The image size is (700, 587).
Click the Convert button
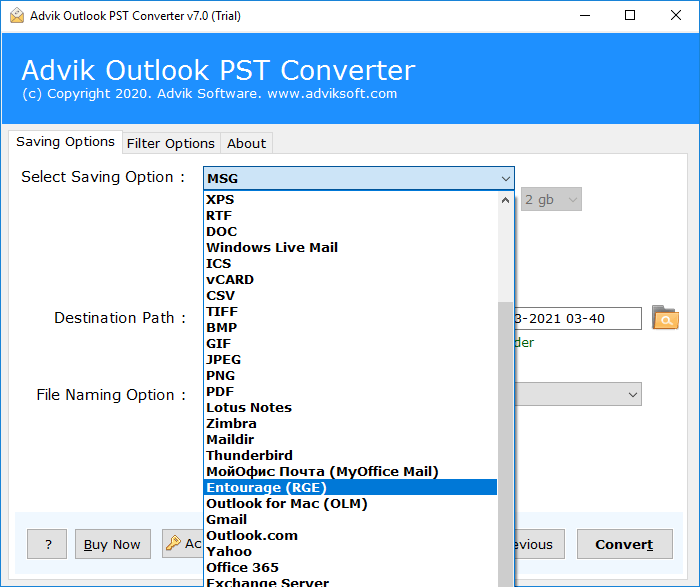point(624,544)
